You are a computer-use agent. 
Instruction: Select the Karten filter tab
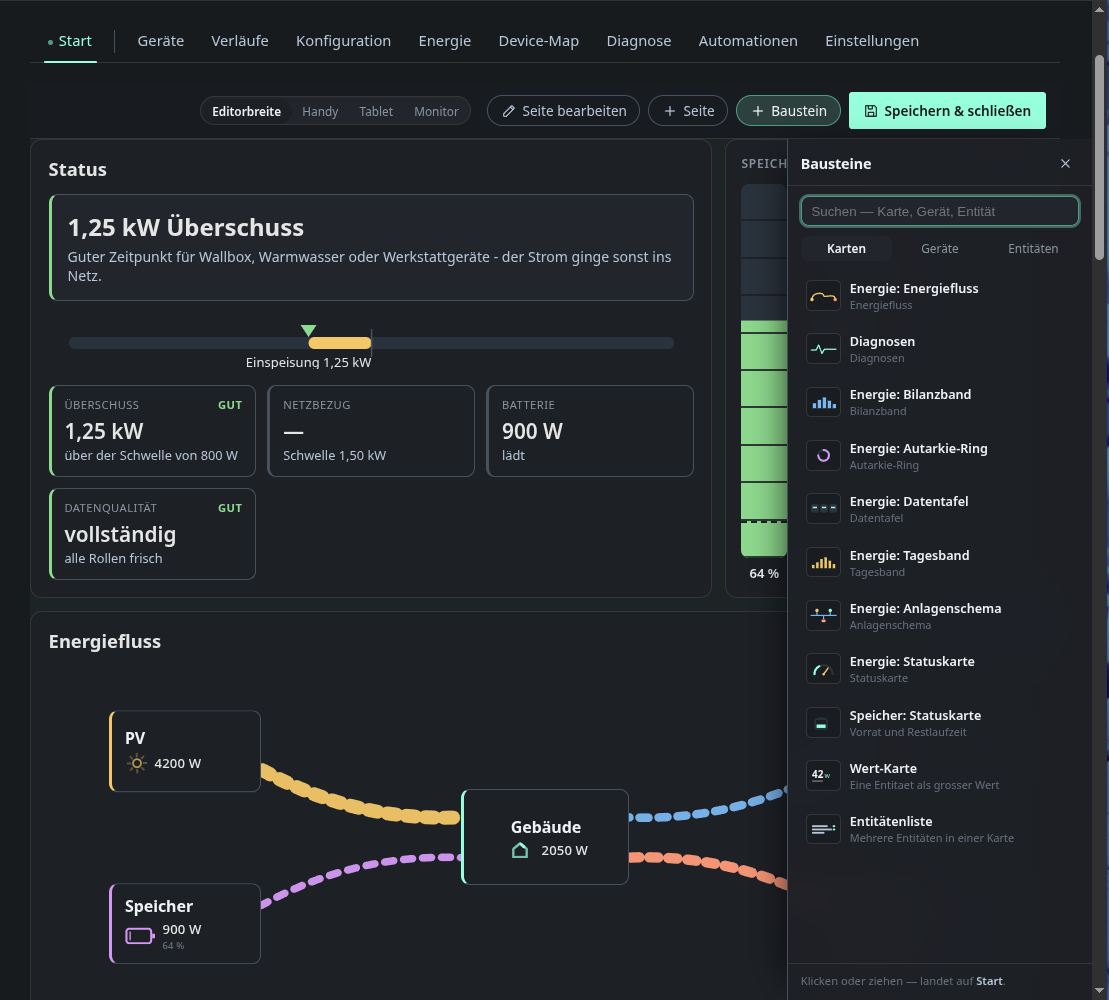click(846, 249)
